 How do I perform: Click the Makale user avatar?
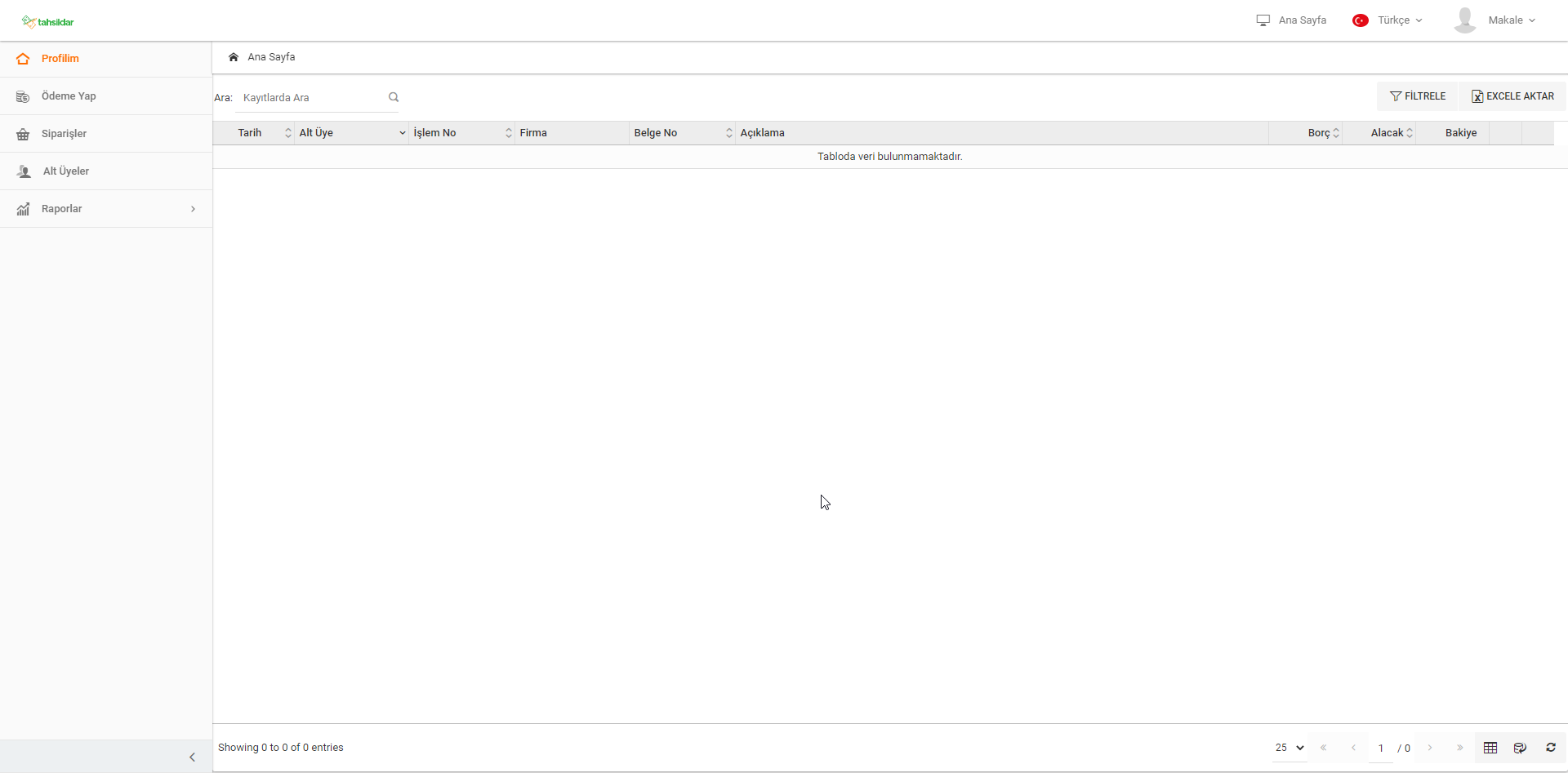1465,20
